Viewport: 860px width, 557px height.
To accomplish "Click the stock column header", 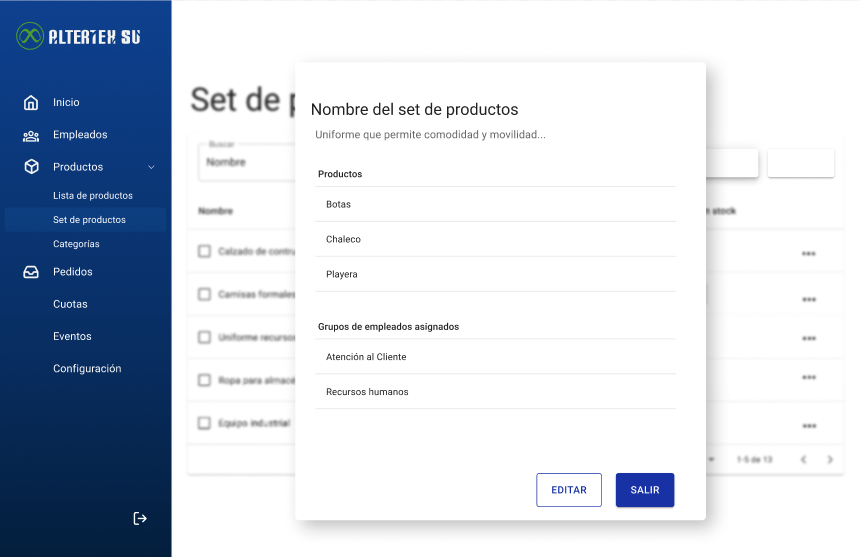I will coord(723,211).
